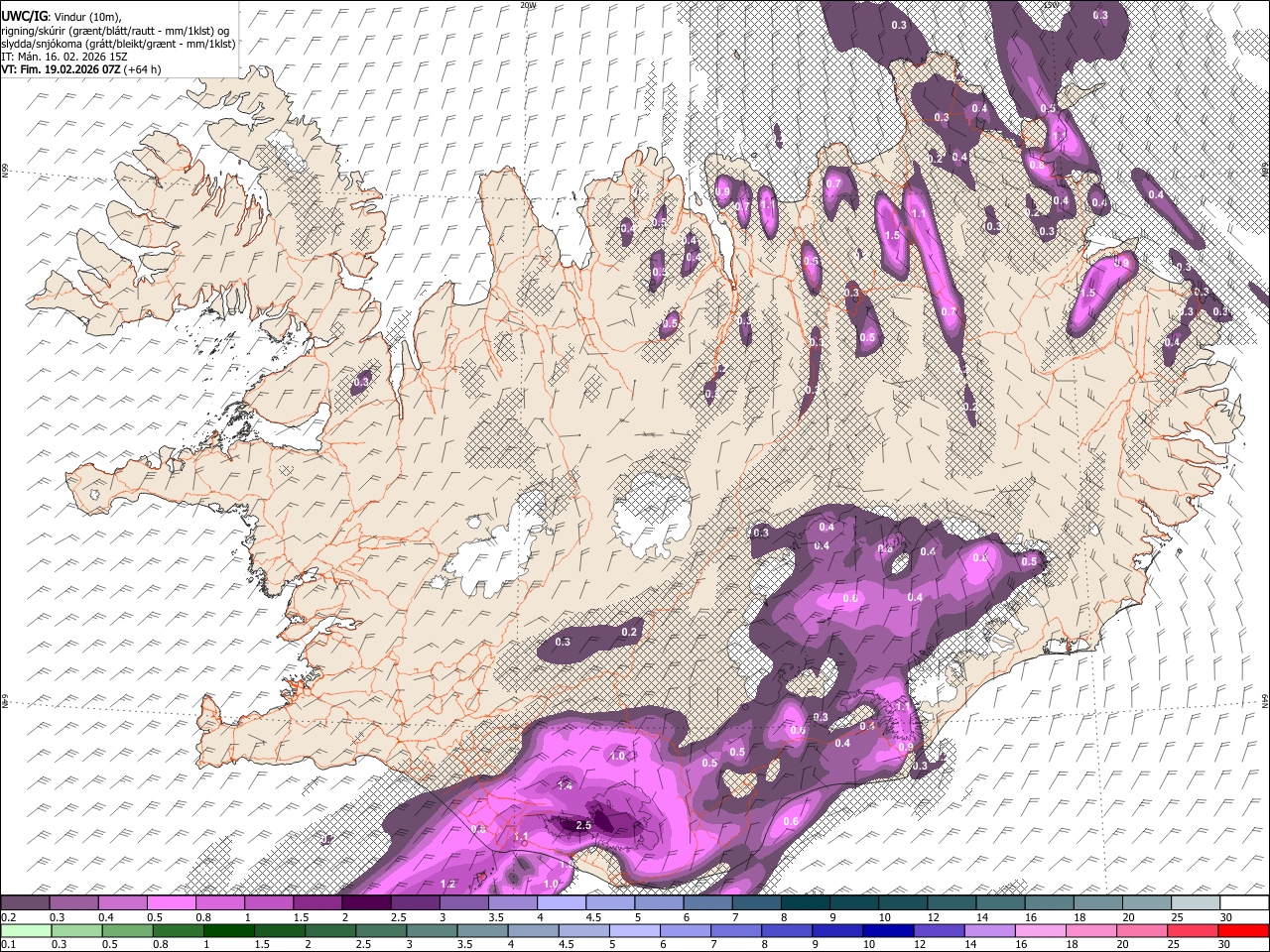Image resolution: width=1270 pixels, height=952 pixels.
Task: Click the deep blue swatch between 10 and 12 in the lower legend row
Action: (888, 931)
